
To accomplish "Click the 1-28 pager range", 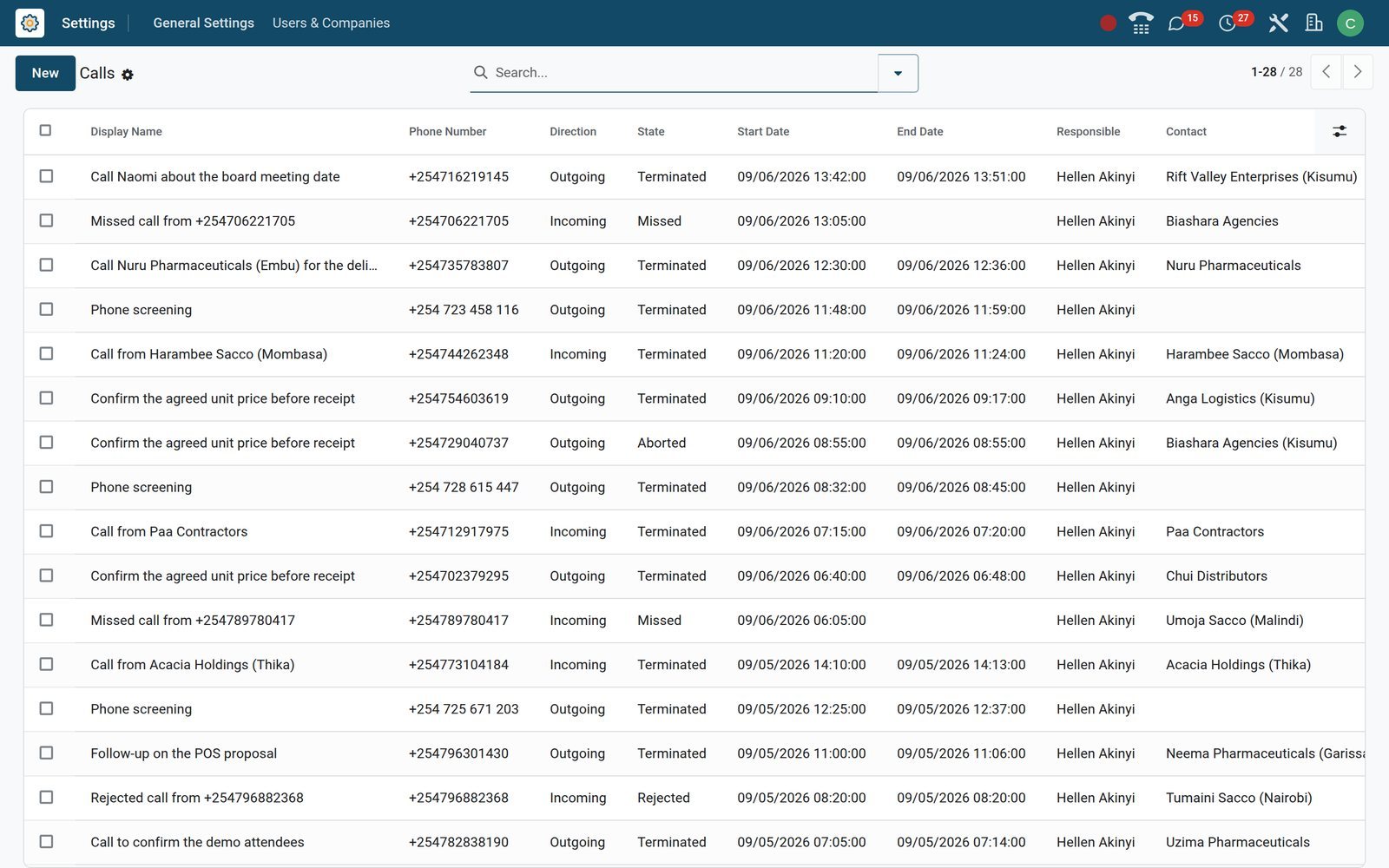I will pyautogui.click(x=1263, y=72).
